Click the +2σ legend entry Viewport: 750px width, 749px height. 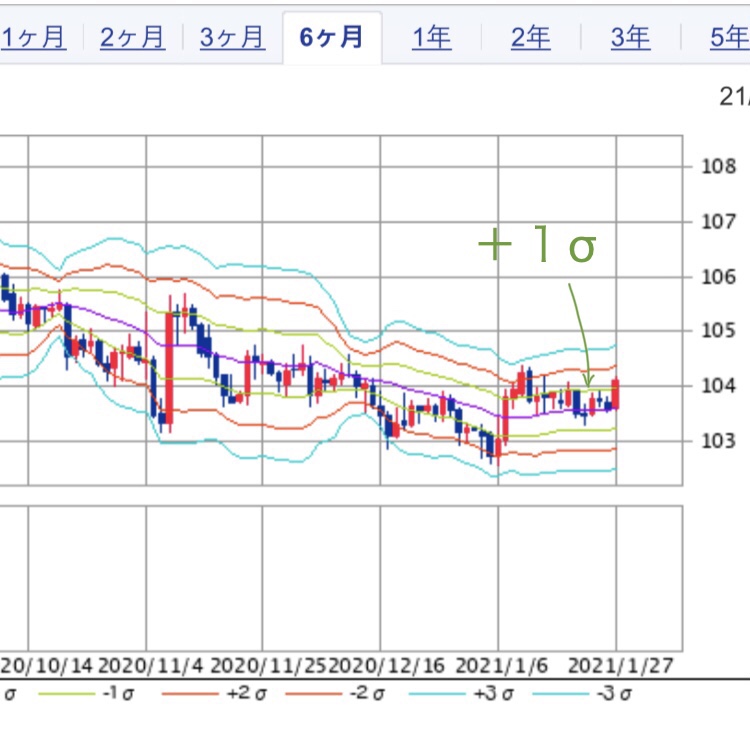214,693
